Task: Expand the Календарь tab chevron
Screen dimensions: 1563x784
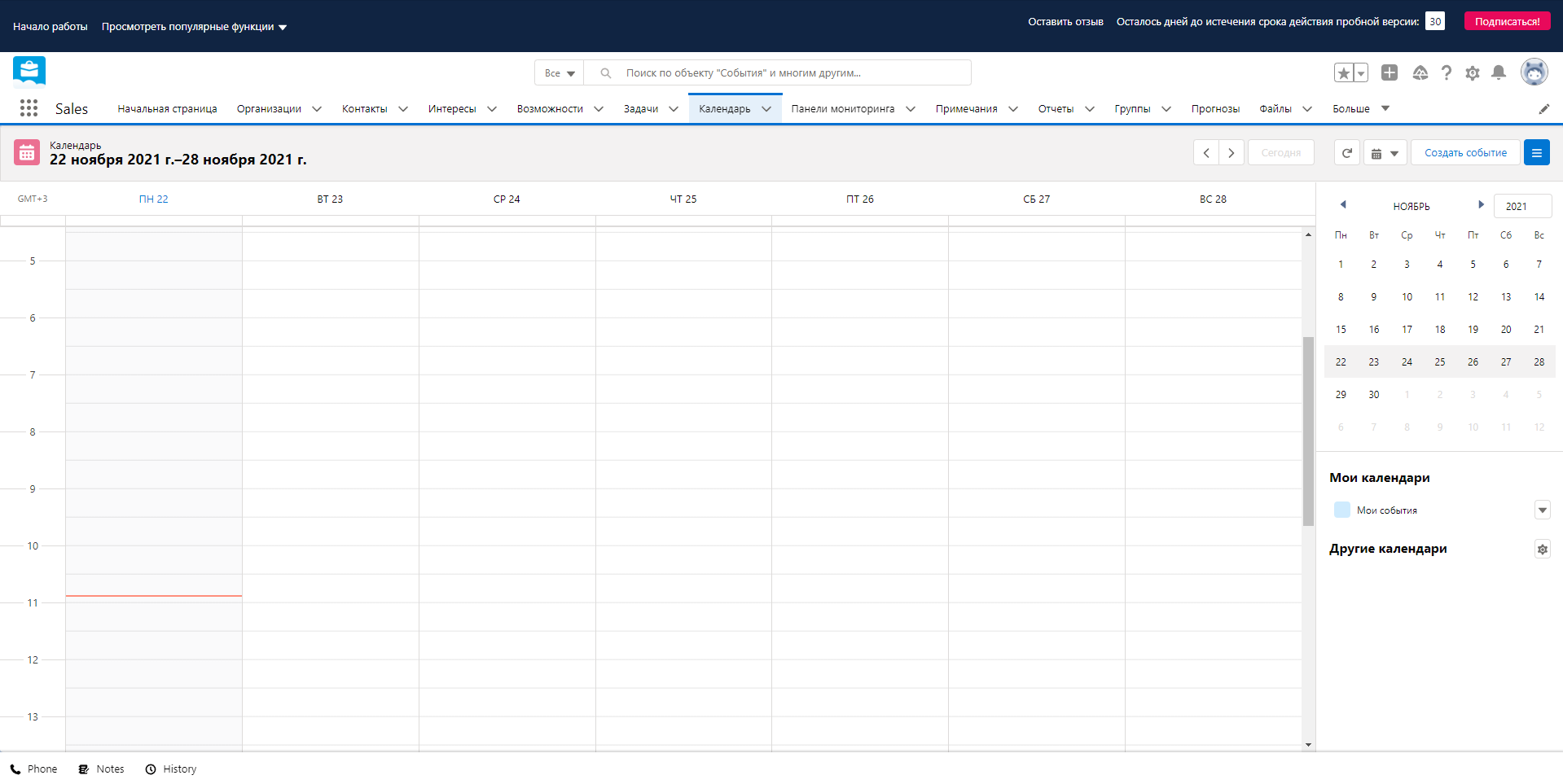Action: pos(766,109)
